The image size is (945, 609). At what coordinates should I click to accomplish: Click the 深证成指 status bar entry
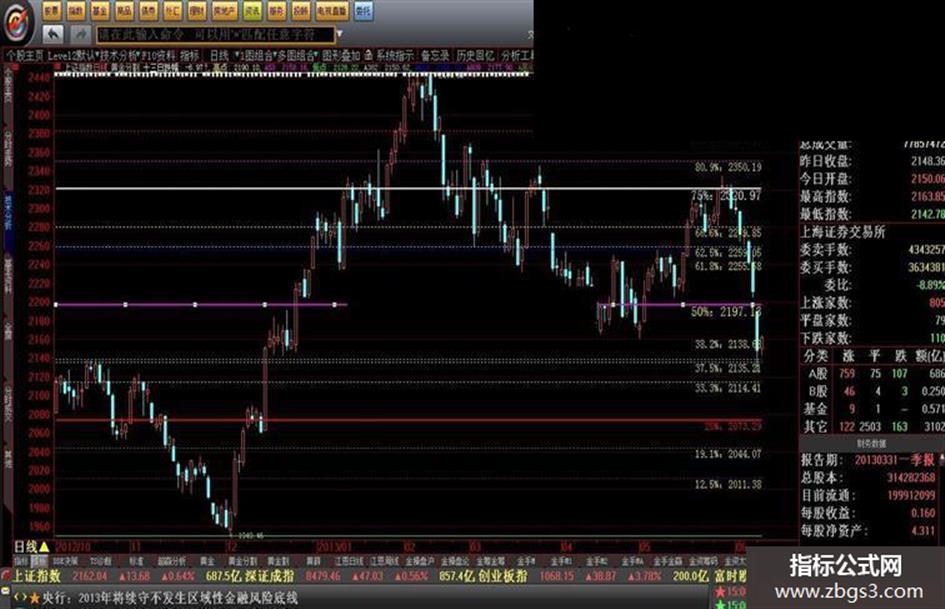tap(270, 576)
